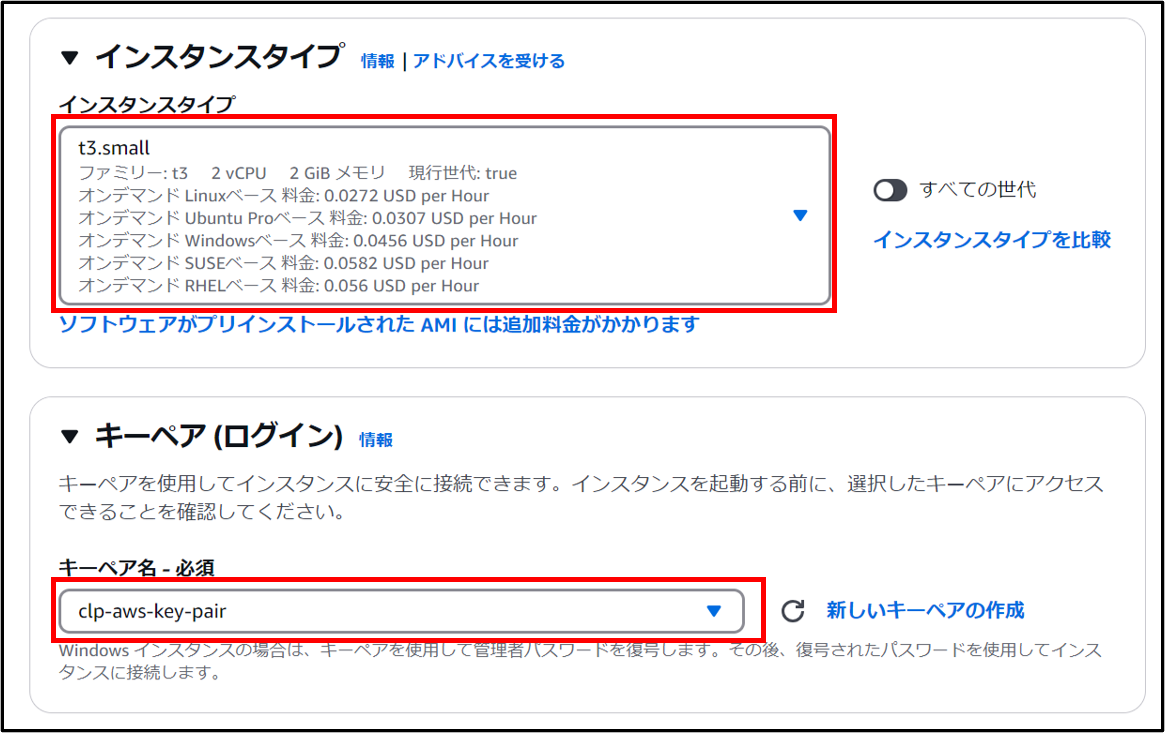Click the AMI 追加料金 notice link

click(x=379, y=325)
